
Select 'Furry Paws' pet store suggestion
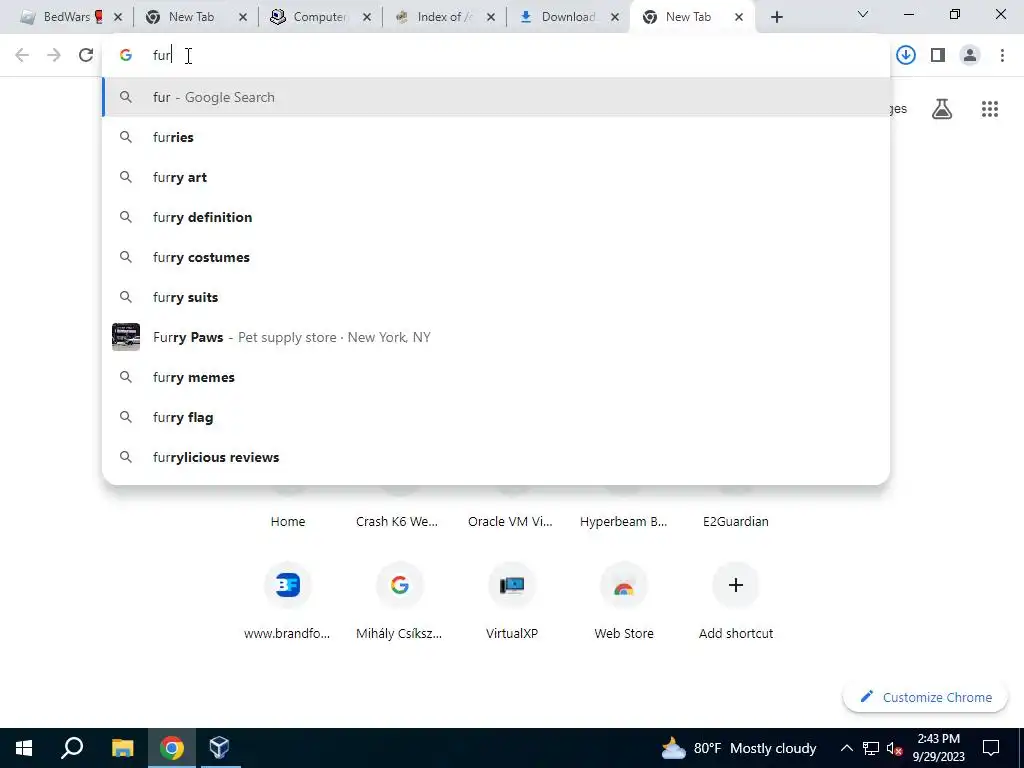pyautogui.click(x=496, y=337)
